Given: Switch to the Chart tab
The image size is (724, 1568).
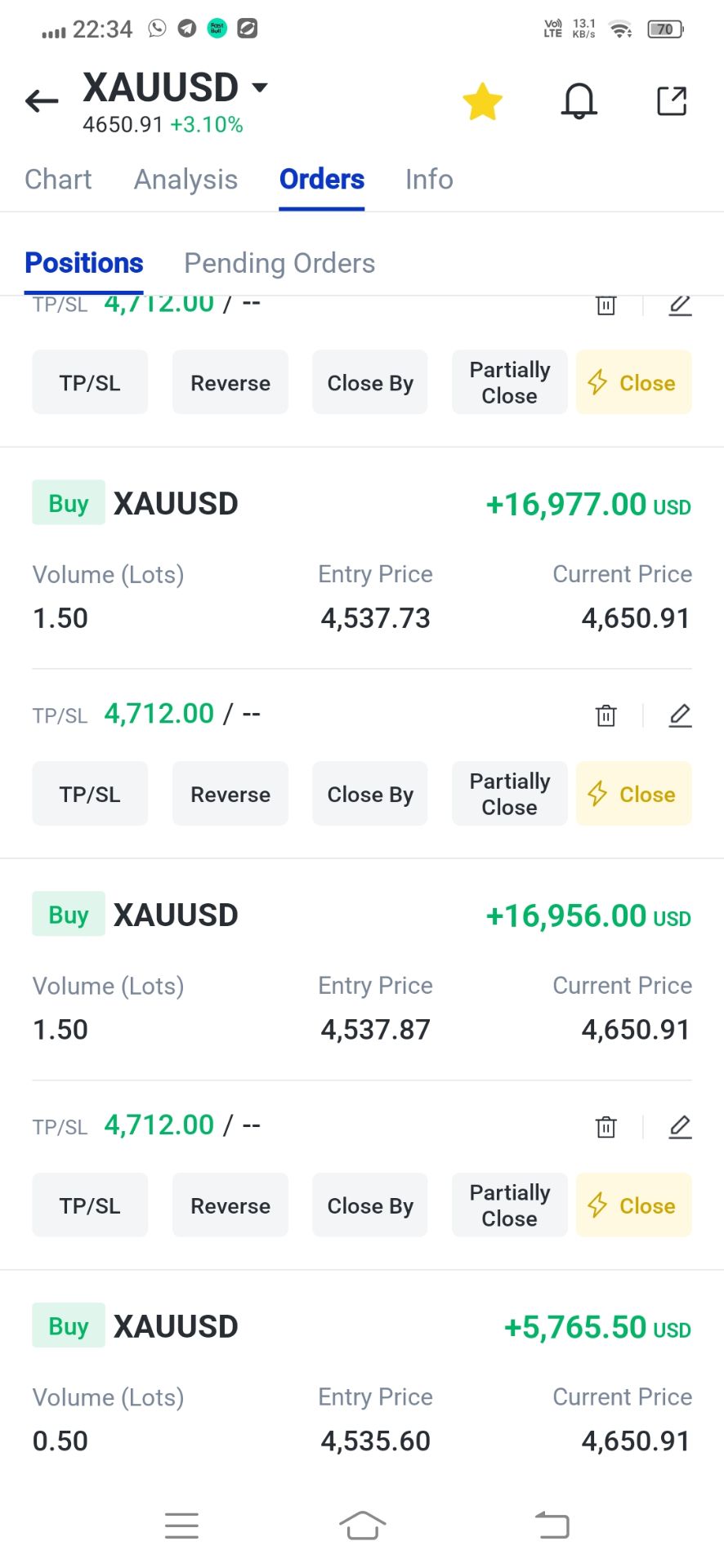Looking at the screenshot, I should coord(58,180).
